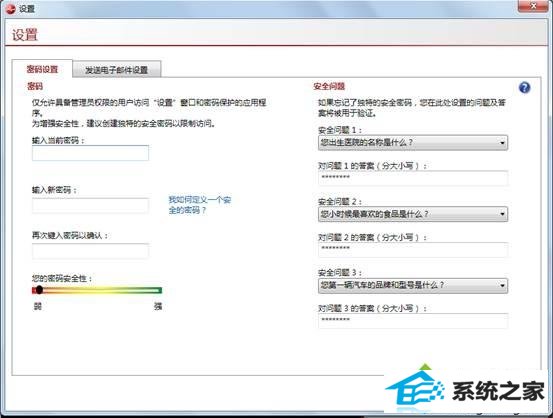This screenshot has height=418, width=553.
Task: Click the password strength slider knob
Action: (x=39, y=290)
